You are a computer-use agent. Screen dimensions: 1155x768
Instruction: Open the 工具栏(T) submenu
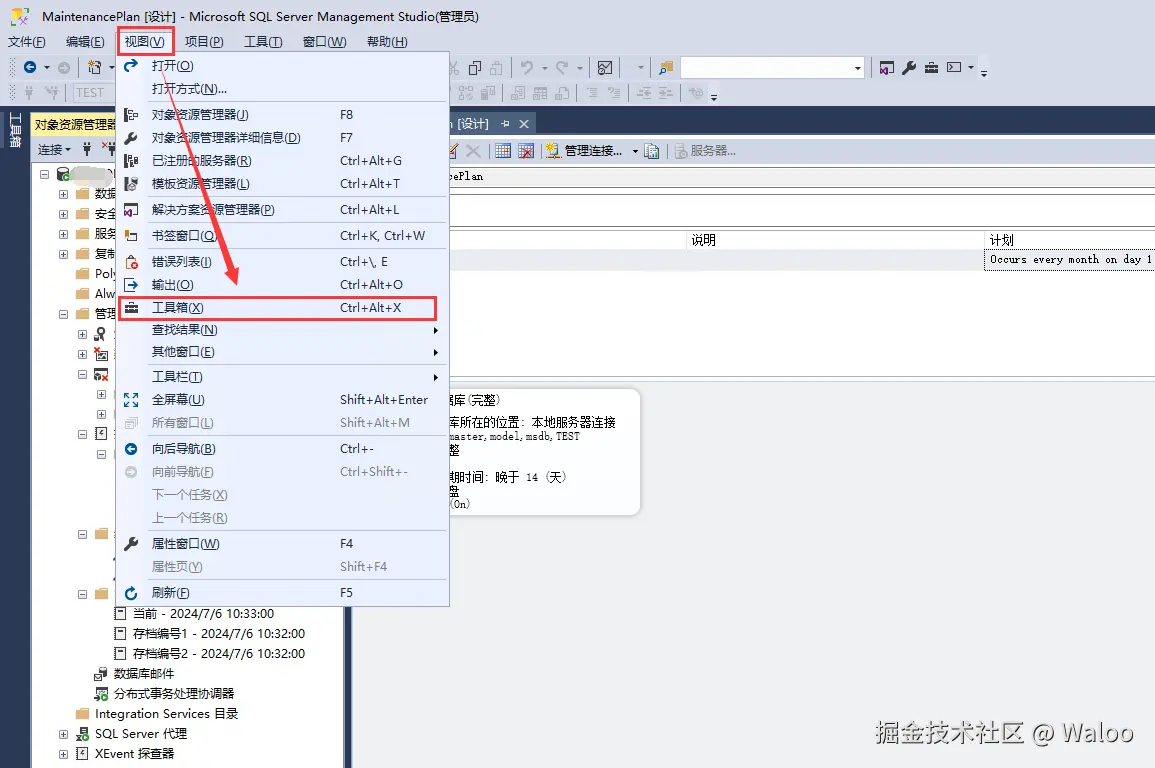click(282, 377)
